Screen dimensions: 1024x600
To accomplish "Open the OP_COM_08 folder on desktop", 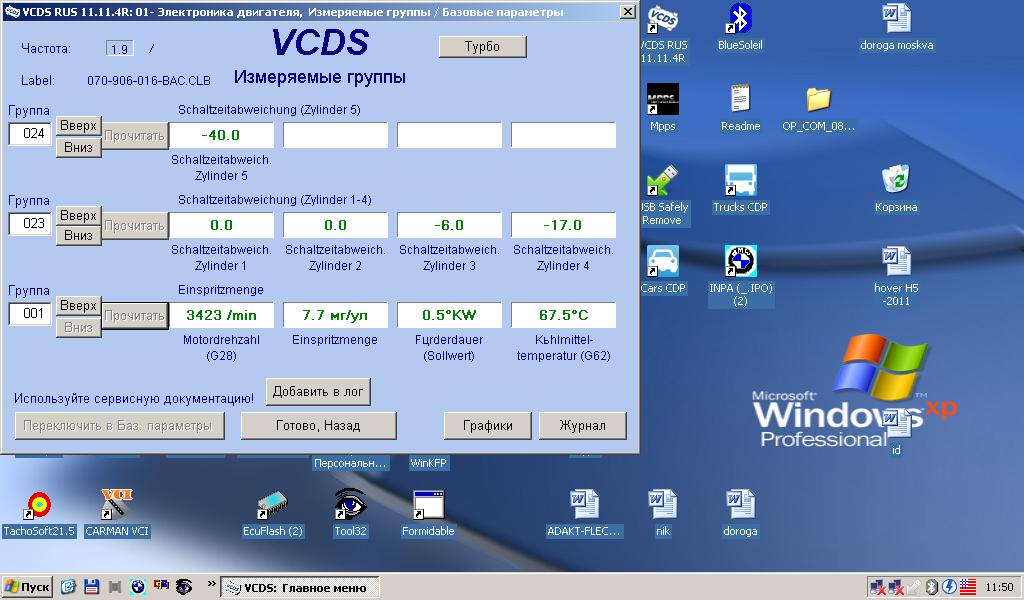I will tap(818, 108).
